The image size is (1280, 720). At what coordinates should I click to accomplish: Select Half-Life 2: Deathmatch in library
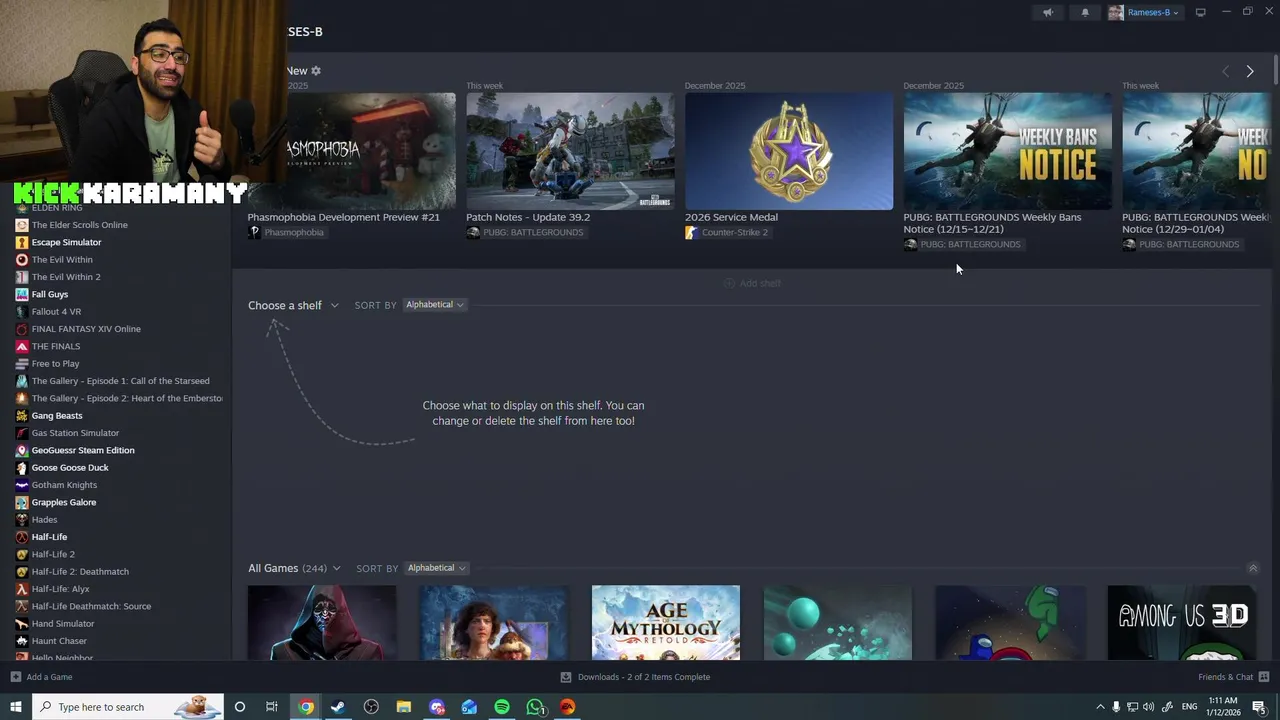tap(80, 571)
